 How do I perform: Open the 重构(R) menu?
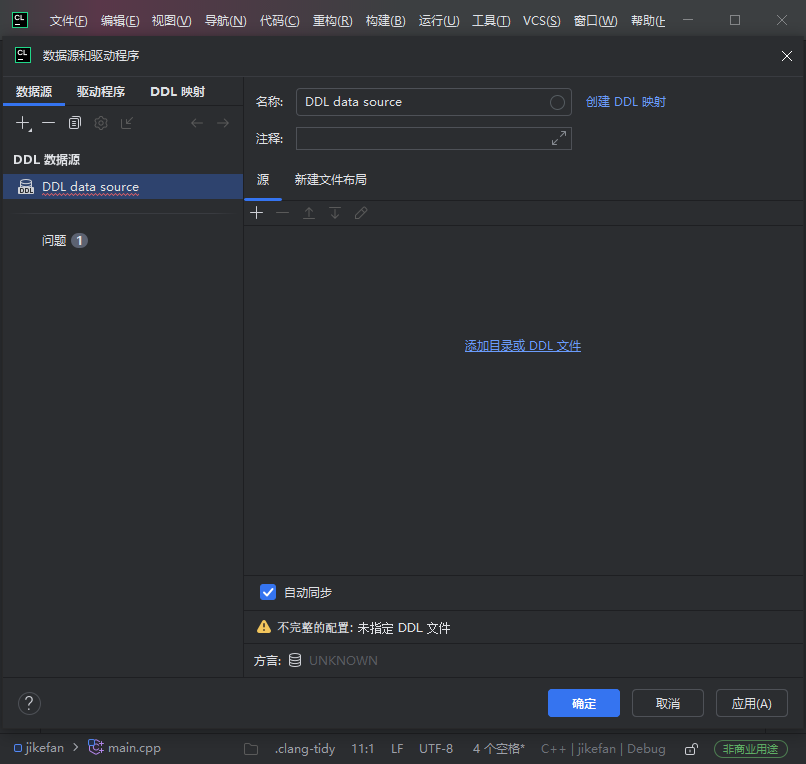333,21
